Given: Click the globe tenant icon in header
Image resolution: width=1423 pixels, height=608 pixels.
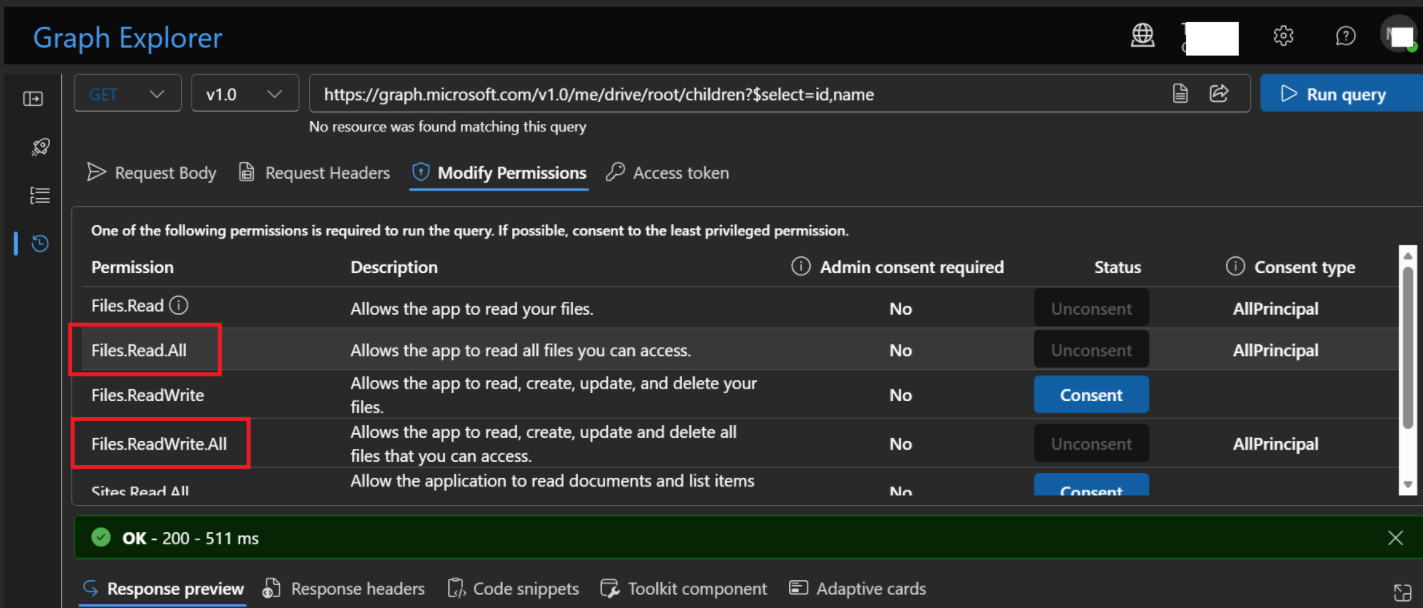Looking at the screenshot, I should (1142, 35).
